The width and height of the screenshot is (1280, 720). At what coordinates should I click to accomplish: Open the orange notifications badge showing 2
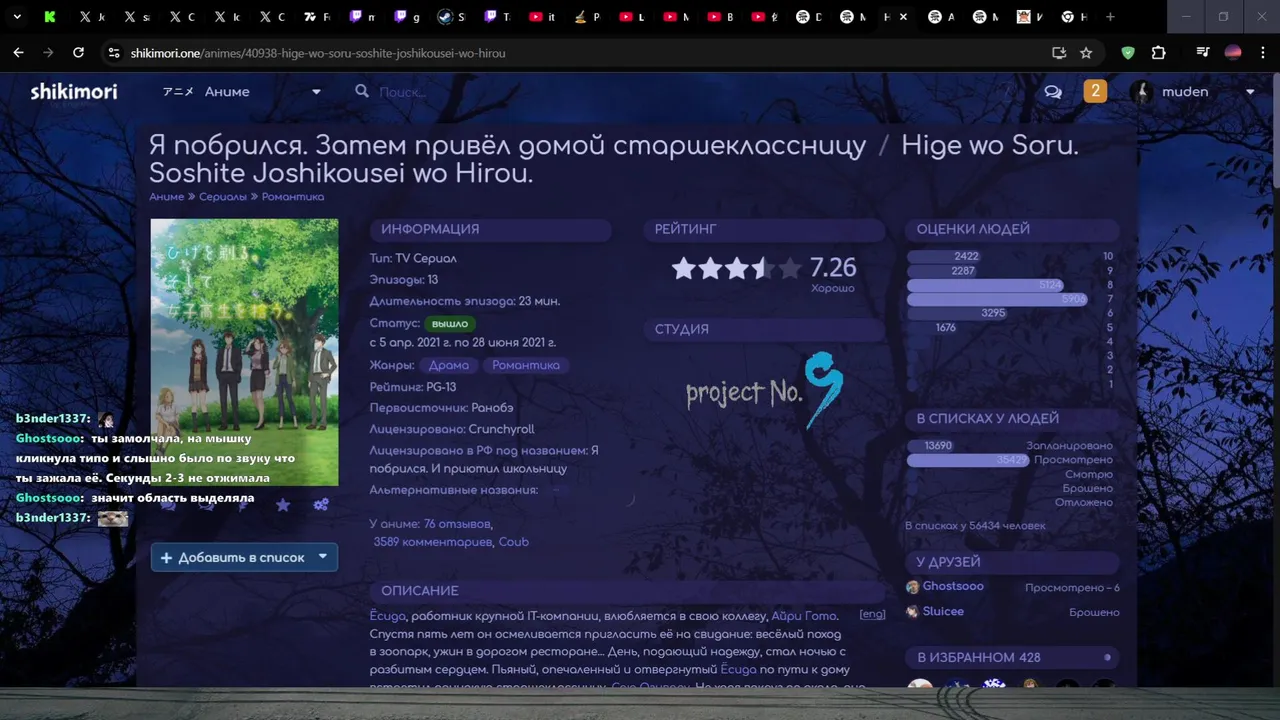pyautogui.click(x=1095, y=91)
